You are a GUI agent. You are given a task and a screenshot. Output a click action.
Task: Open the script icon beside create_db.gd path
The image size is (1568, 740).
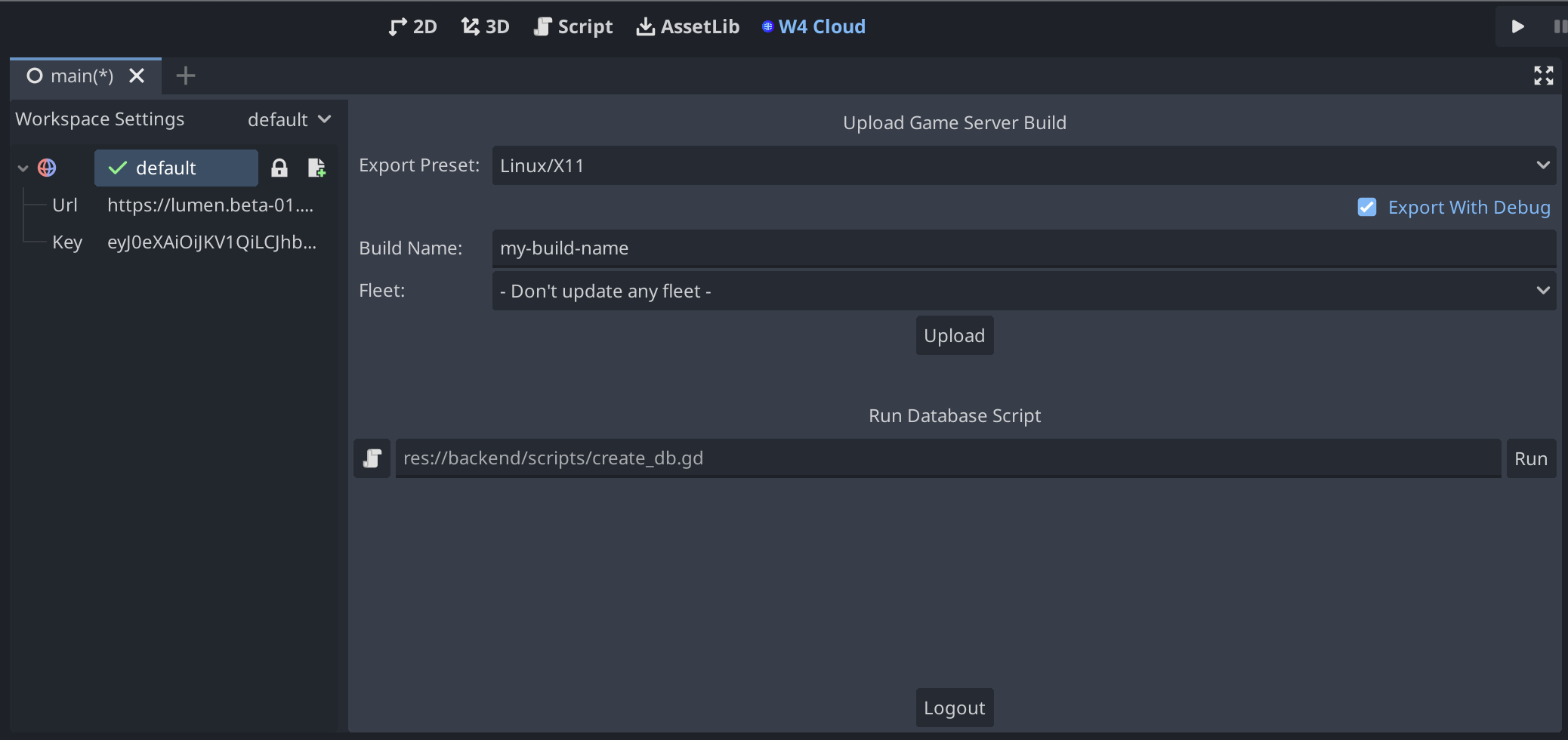click(x=372, y=458)
